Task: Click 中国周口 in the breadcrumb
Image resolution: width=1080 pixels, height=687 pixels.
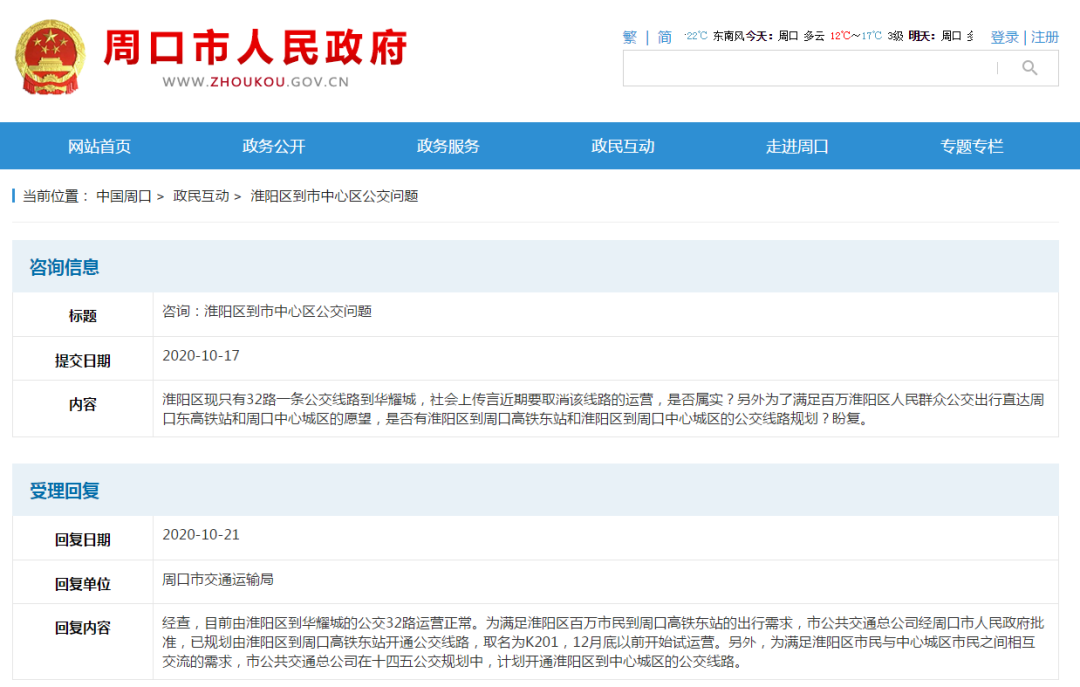Action: tap(124, 196)
